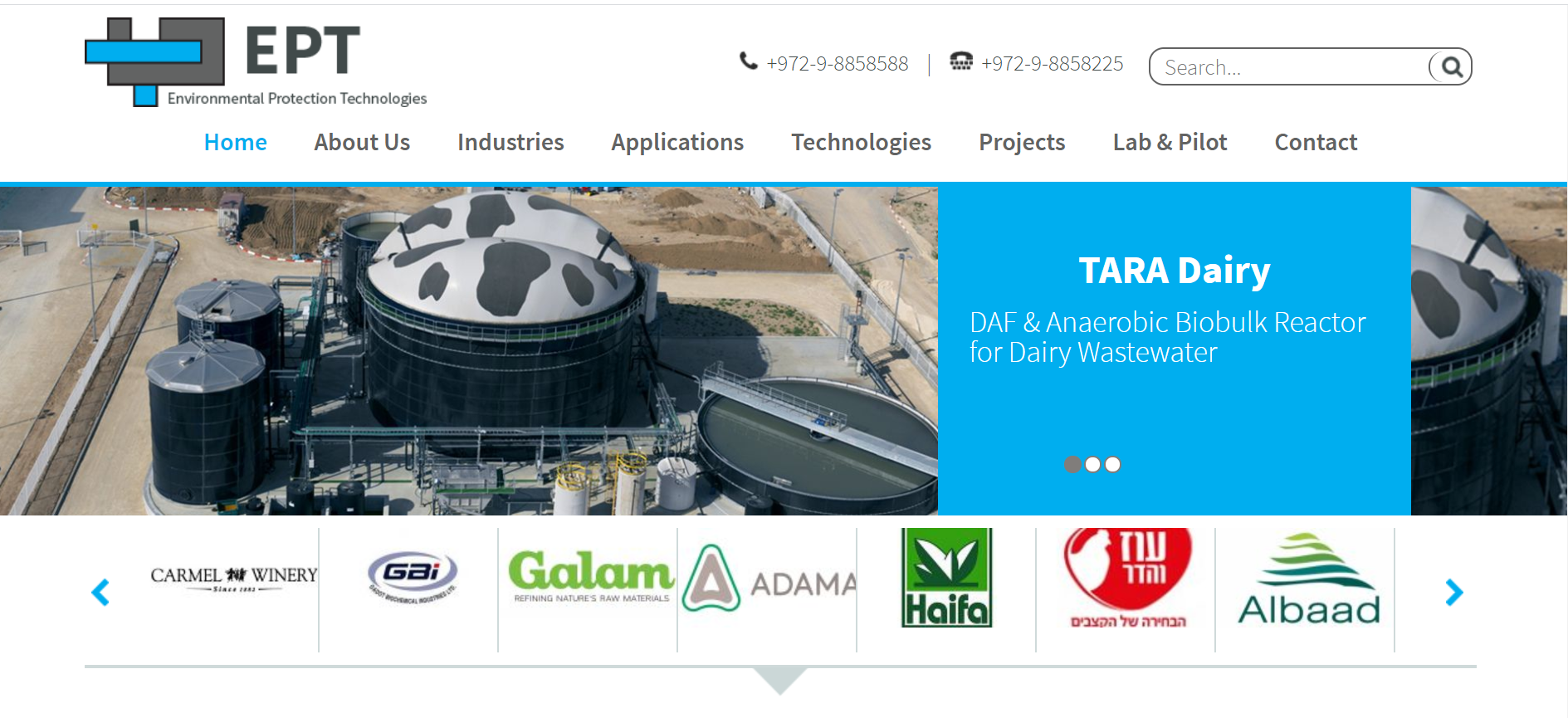
Task: Open the Industries menu
Action: (x=510, y=142)
